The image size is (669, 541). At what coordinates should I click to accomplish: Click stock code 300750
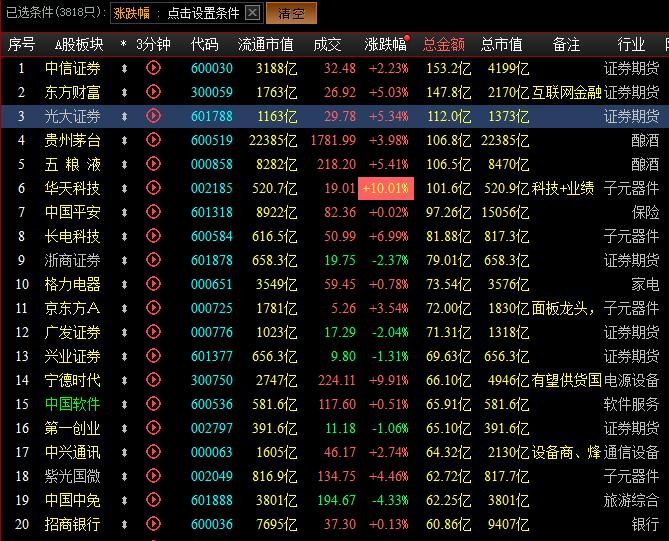click(212, 380)
